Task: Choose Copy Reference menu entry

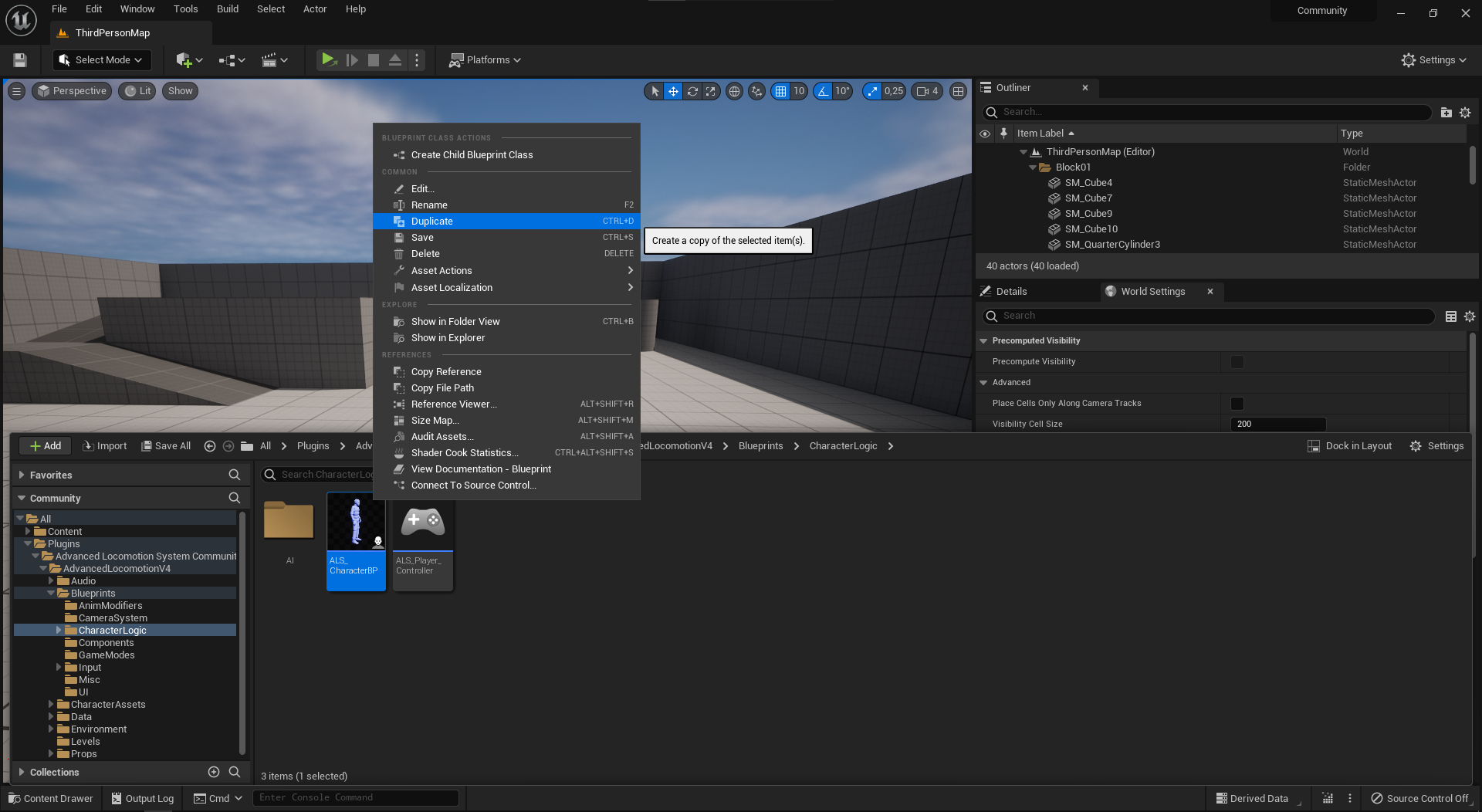Action: pyautogui.click(x=506, y=372)
